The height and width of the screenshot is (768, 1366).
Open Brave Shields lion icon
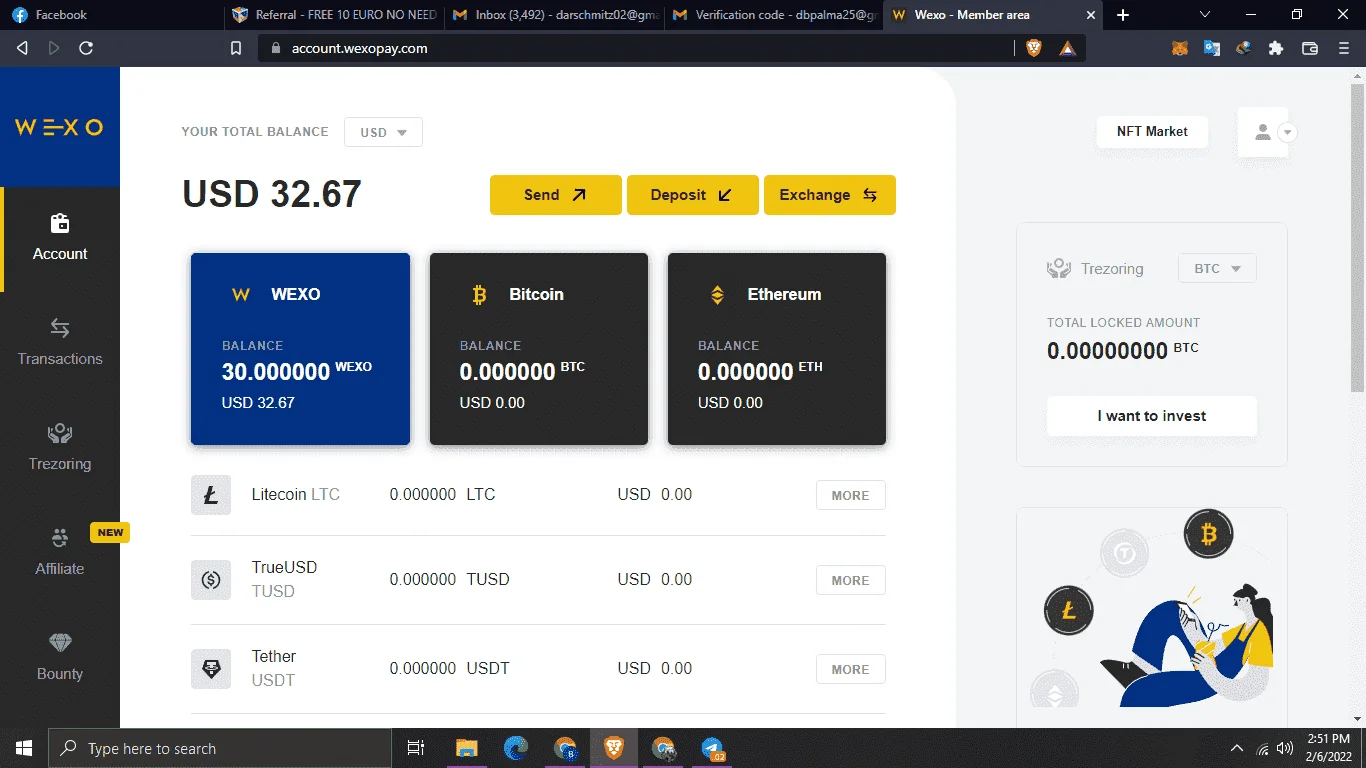pyautogui.click(x=1035, y=48)
